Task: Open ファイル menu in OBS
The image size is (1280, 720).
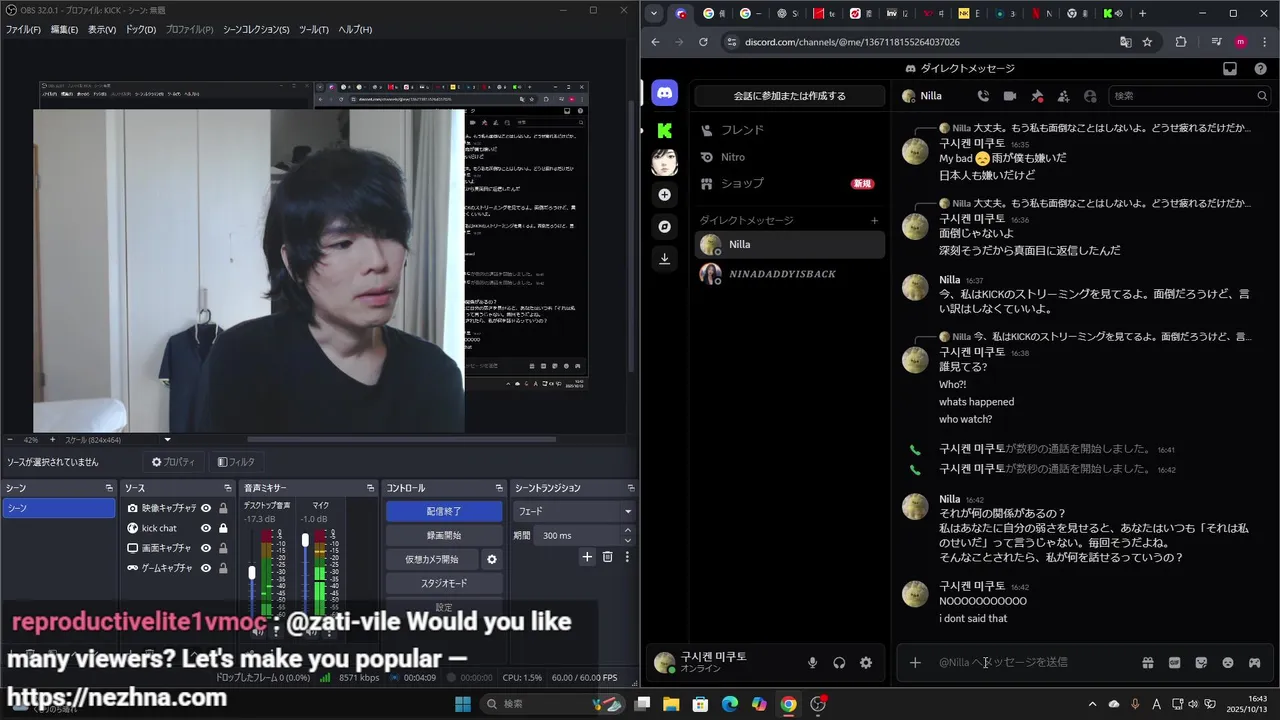Action: coord(23,29)
